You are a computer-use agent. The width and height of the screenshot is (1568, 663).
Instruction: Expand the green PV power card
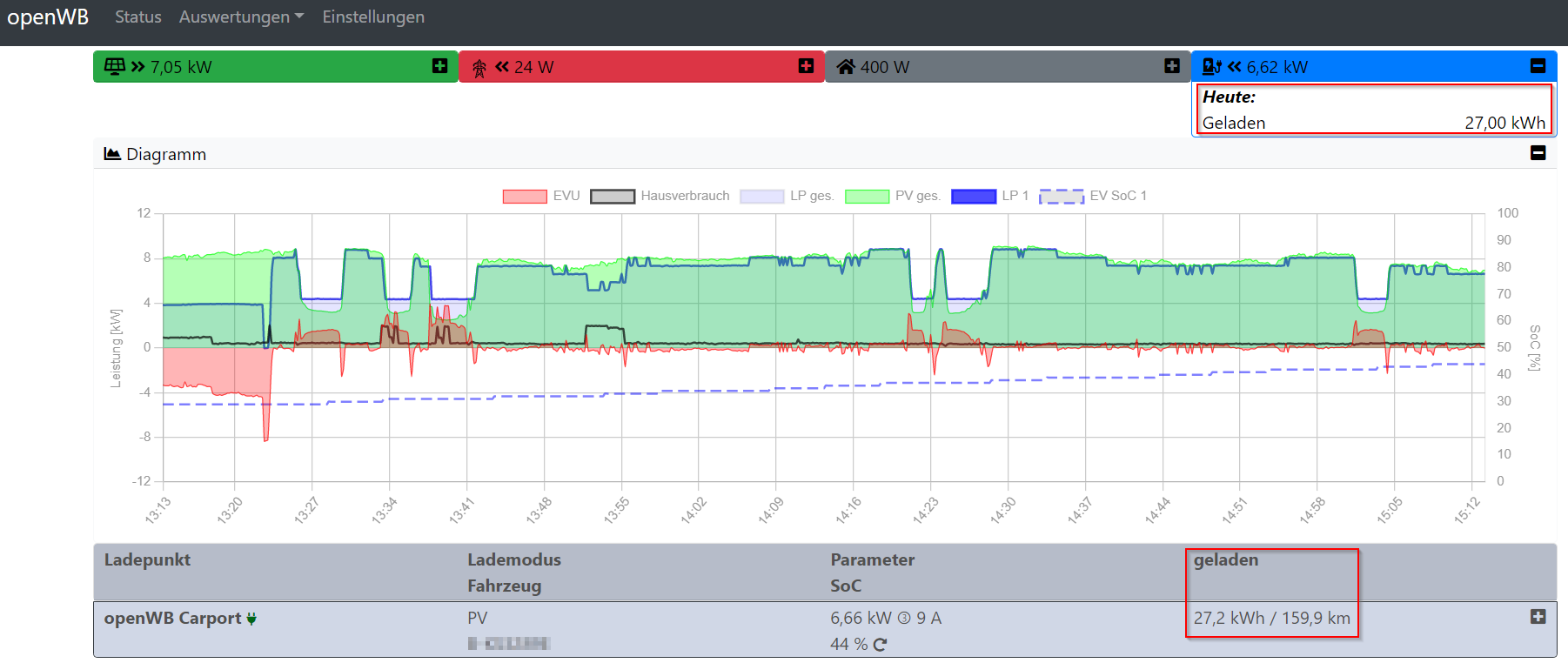(440, 66)
